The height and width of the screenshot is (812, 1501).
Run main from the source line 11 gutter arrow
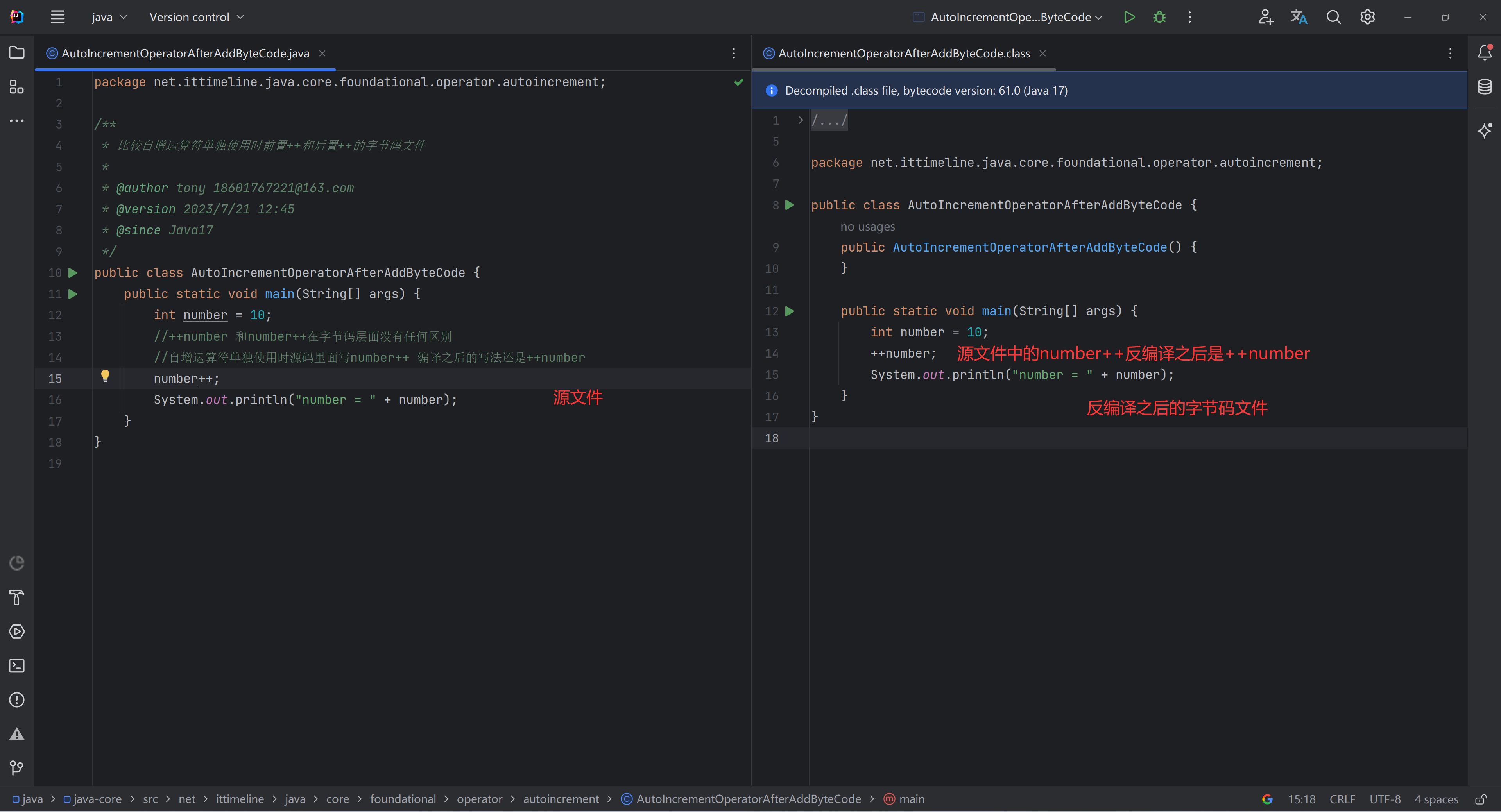pos(73,293)
